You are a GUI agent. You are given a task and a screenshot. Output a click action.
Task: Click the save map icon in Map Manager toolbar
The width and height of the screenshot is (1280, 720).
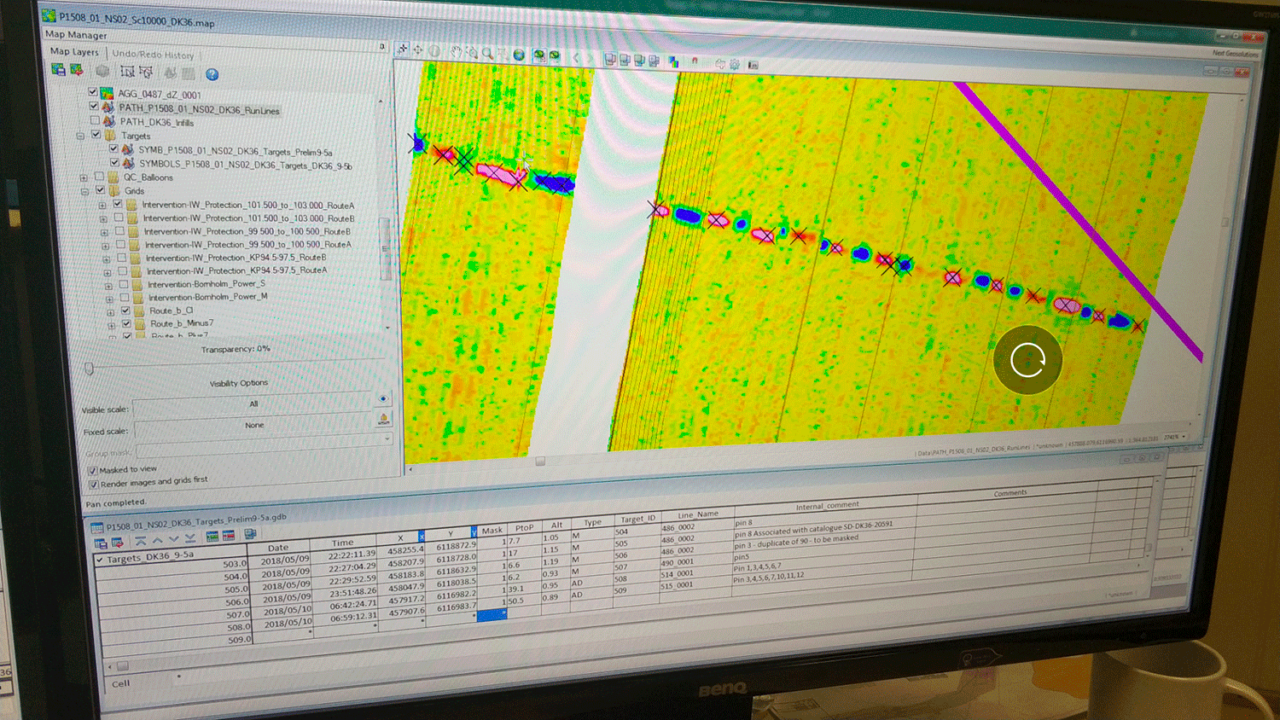(58, 71)
